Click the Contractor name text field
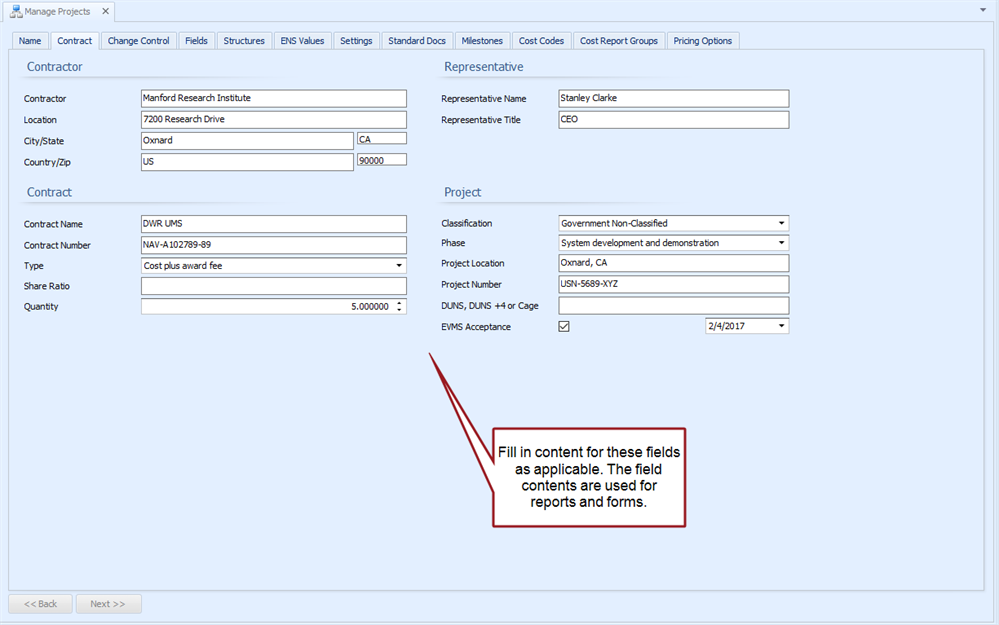 273,99
